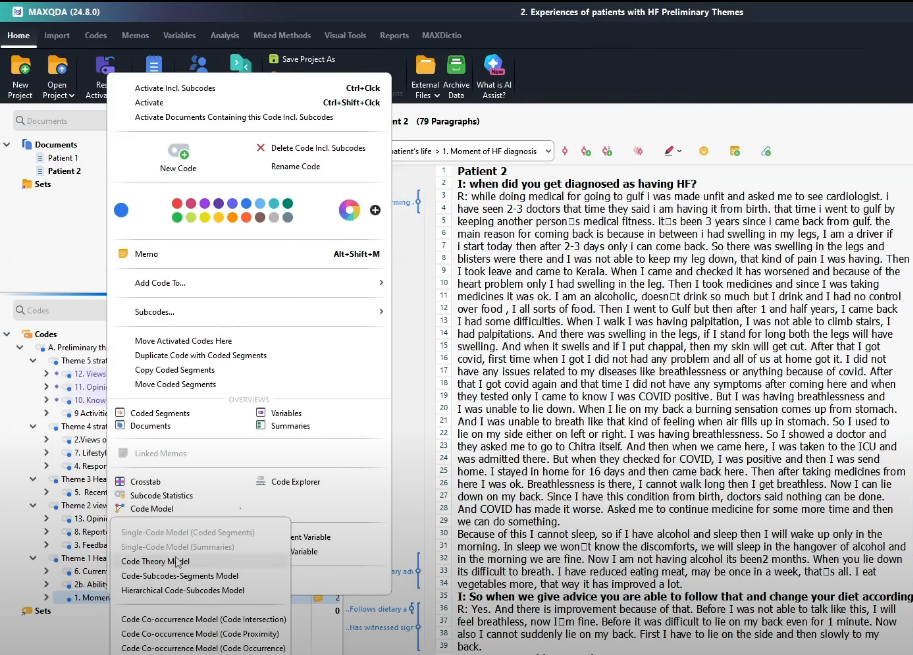Open the current code dropdown
The height and width of the screenshot is (655, 913).
547,151
